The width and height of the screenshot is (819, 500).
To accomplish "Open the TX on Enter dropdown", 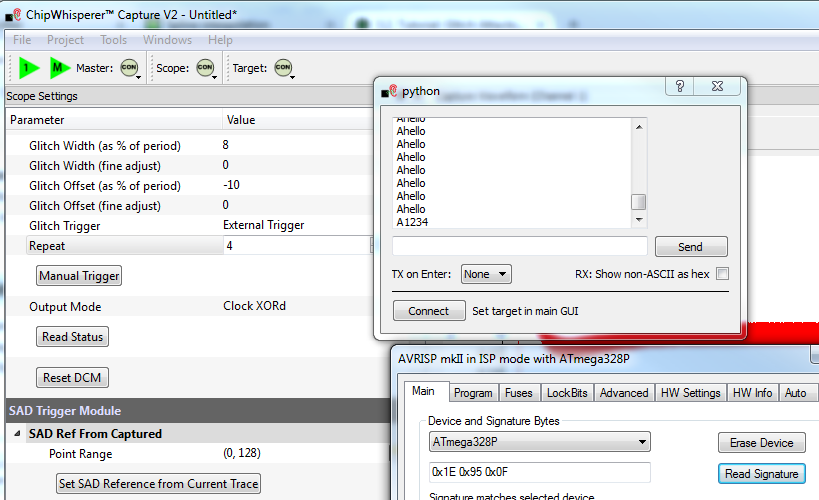I will 486,274.
